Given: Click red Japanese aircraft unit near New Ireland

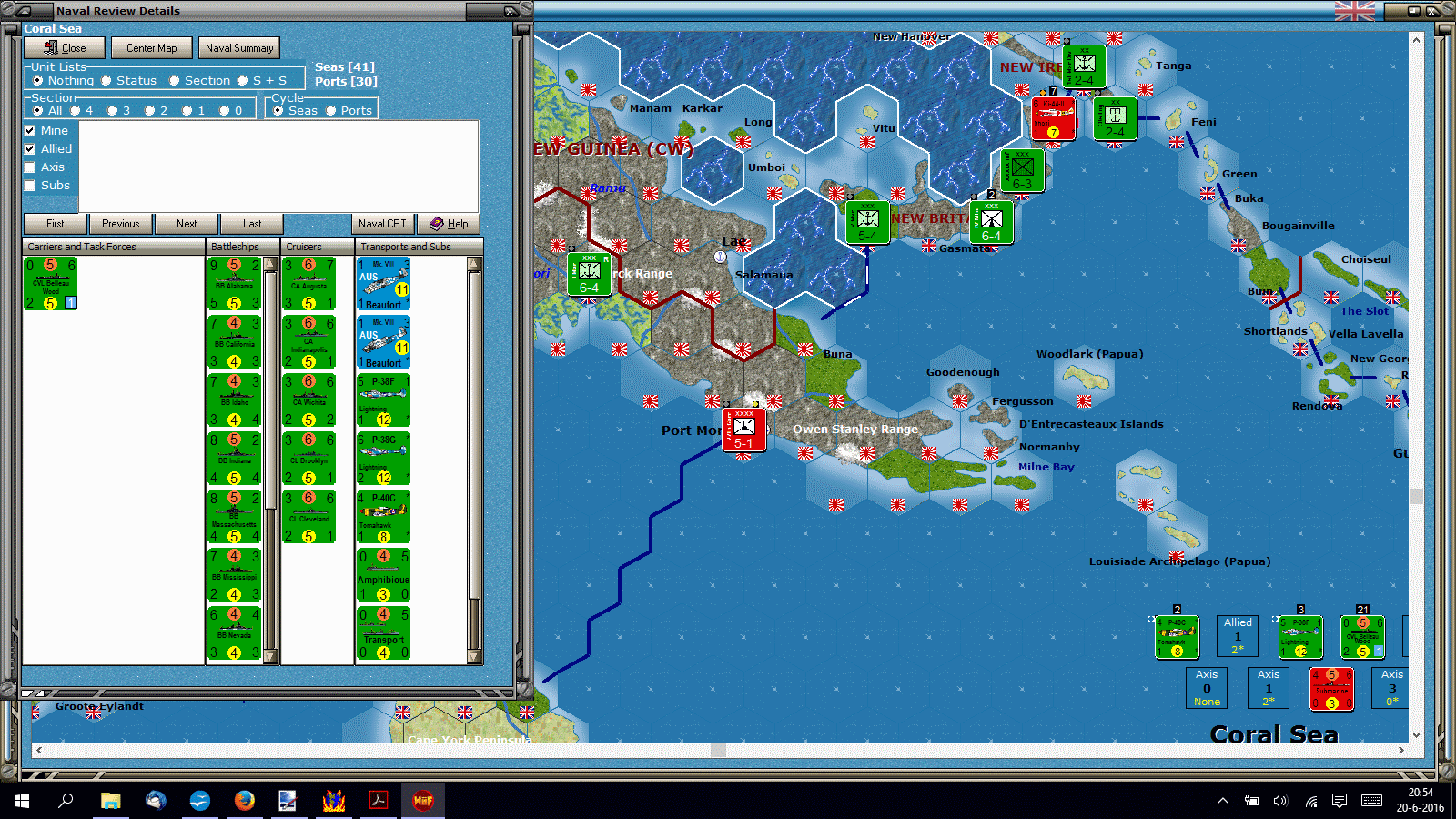Looking at the screenshot, I should pyautogui.click(x=1053, y=119).
